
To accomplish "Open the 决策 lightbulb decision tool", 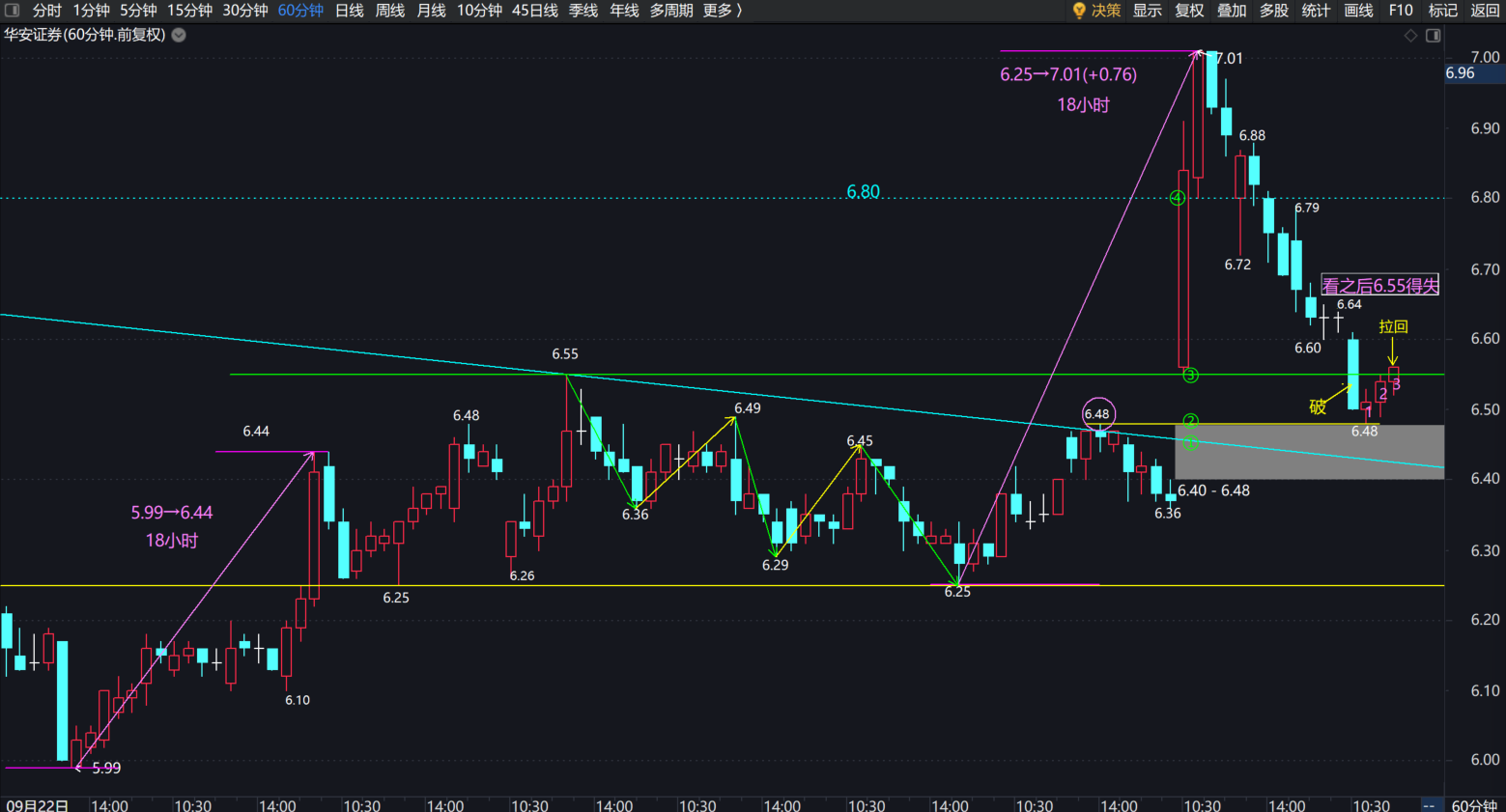I will tap(1096, 11).
